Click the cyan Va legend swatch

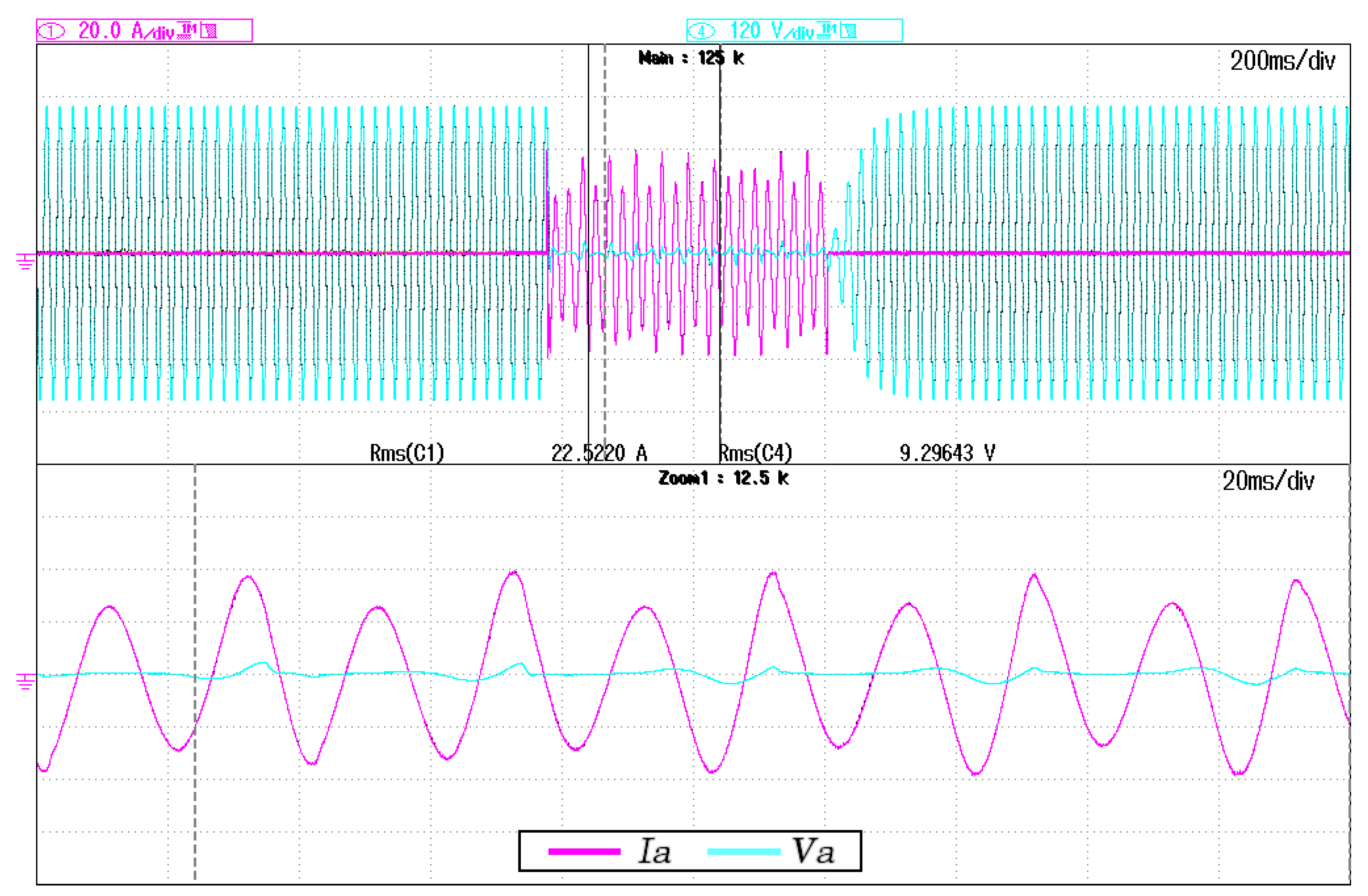(744, 851)
